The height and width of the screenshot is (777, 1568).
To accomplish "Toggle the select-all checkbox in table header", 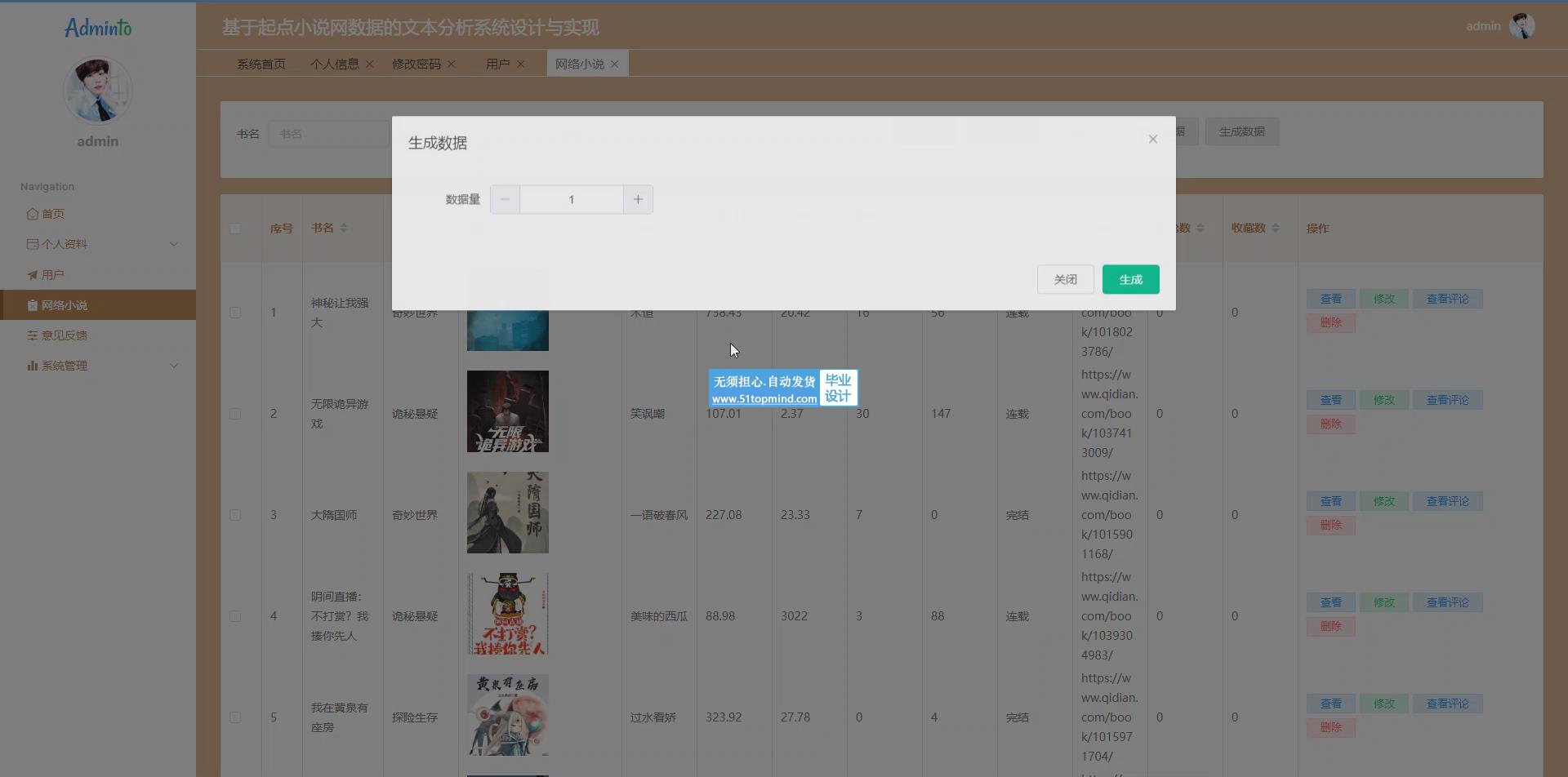I will click(x=235, y=229).
